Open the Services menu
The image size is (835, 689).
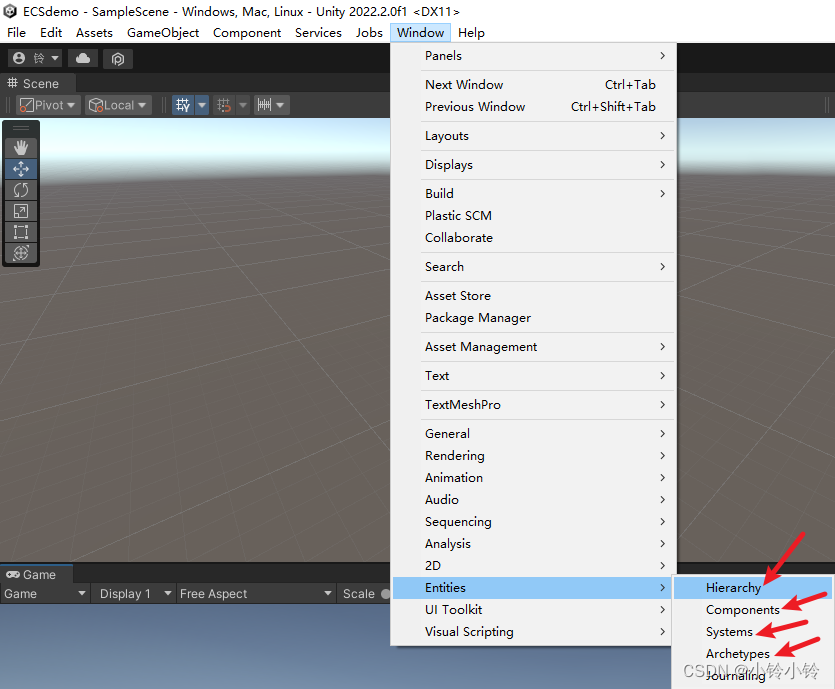318,32
